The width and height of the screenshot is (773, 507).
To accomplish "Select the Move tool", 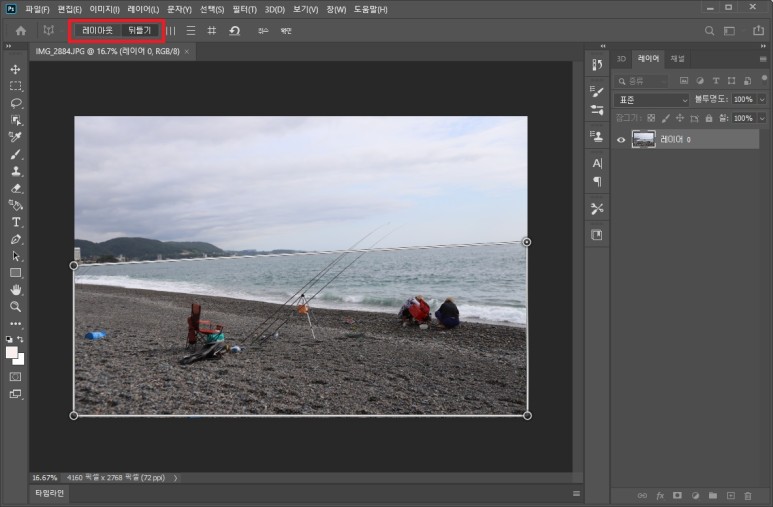I will click(x=15, y=69).
